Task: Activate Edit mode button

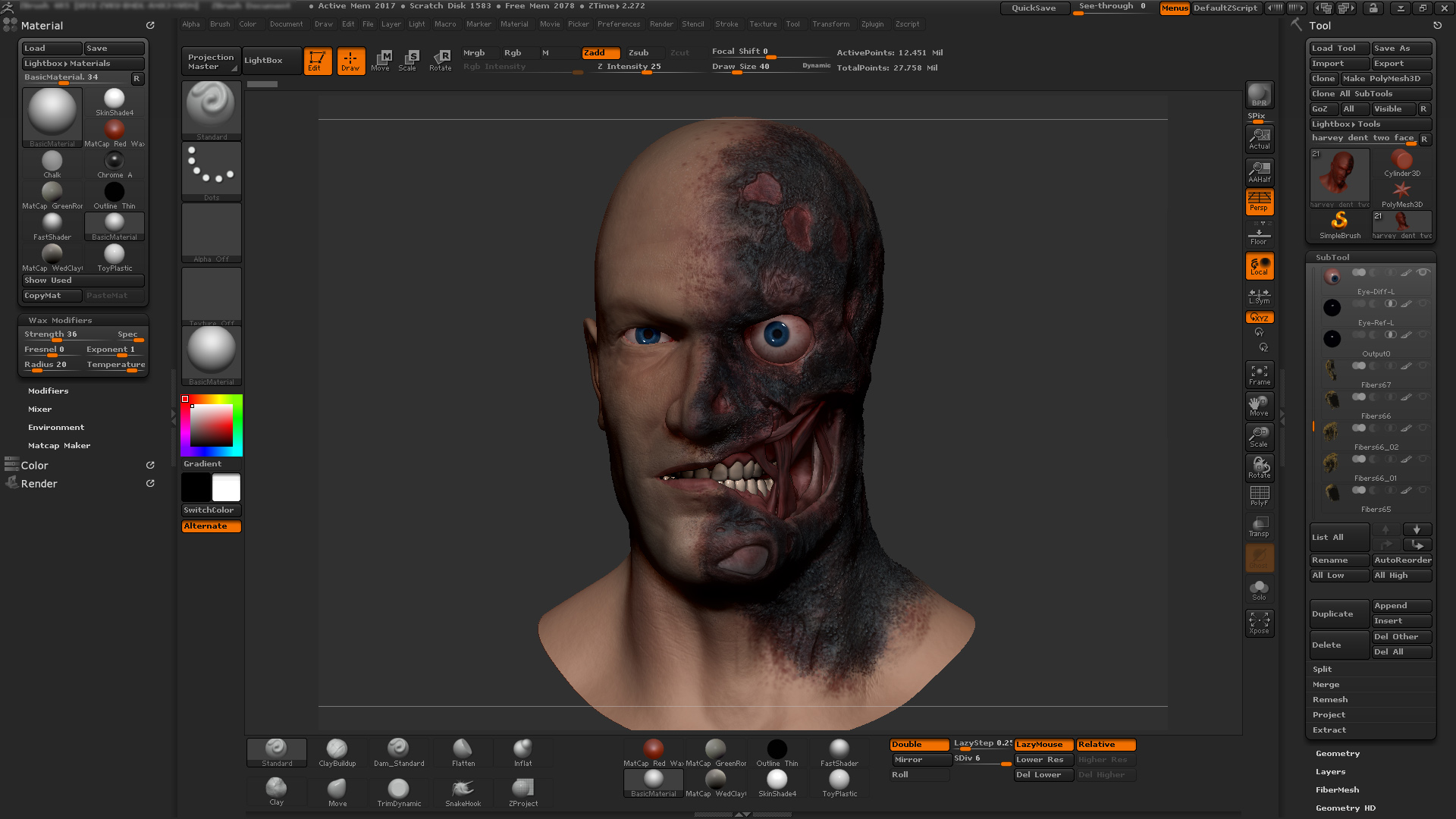Action: pyautogui.click(x=318, y=61)
